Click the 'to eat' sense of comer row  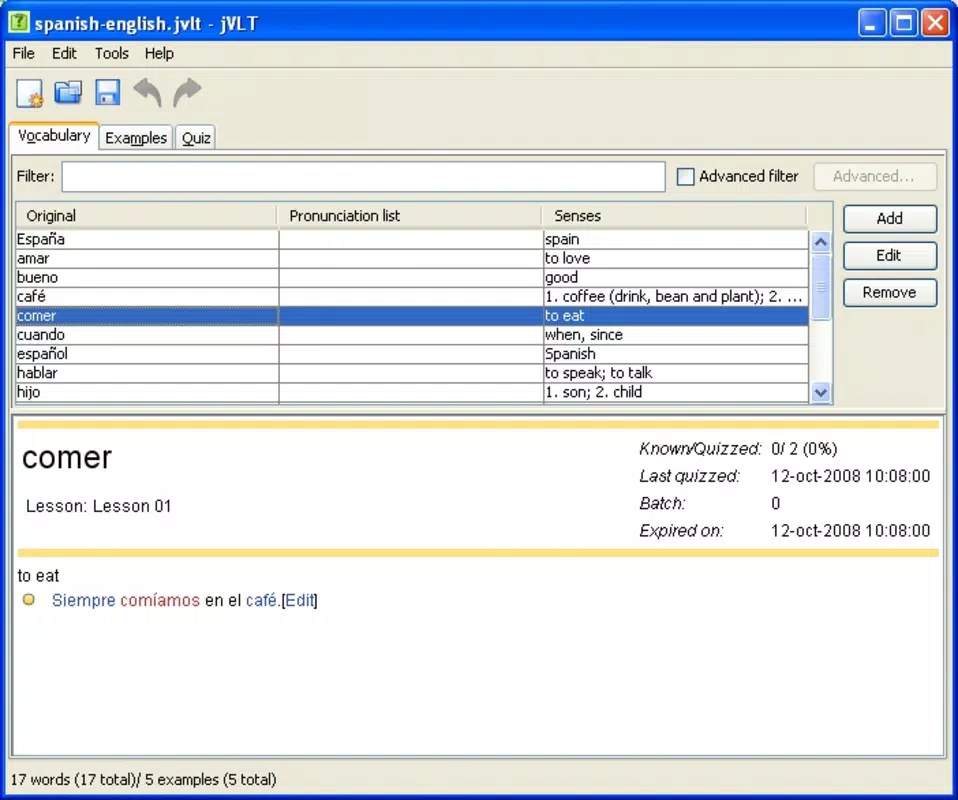tap(676, 316)
